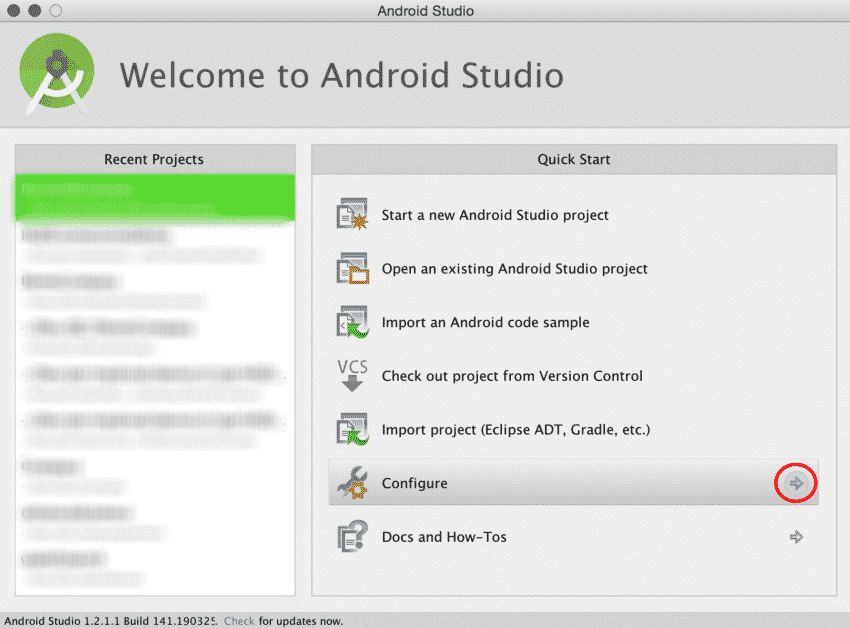Click the Android Studio logo
The width and height of the screenshot is (850, 628).
[56, 74]
